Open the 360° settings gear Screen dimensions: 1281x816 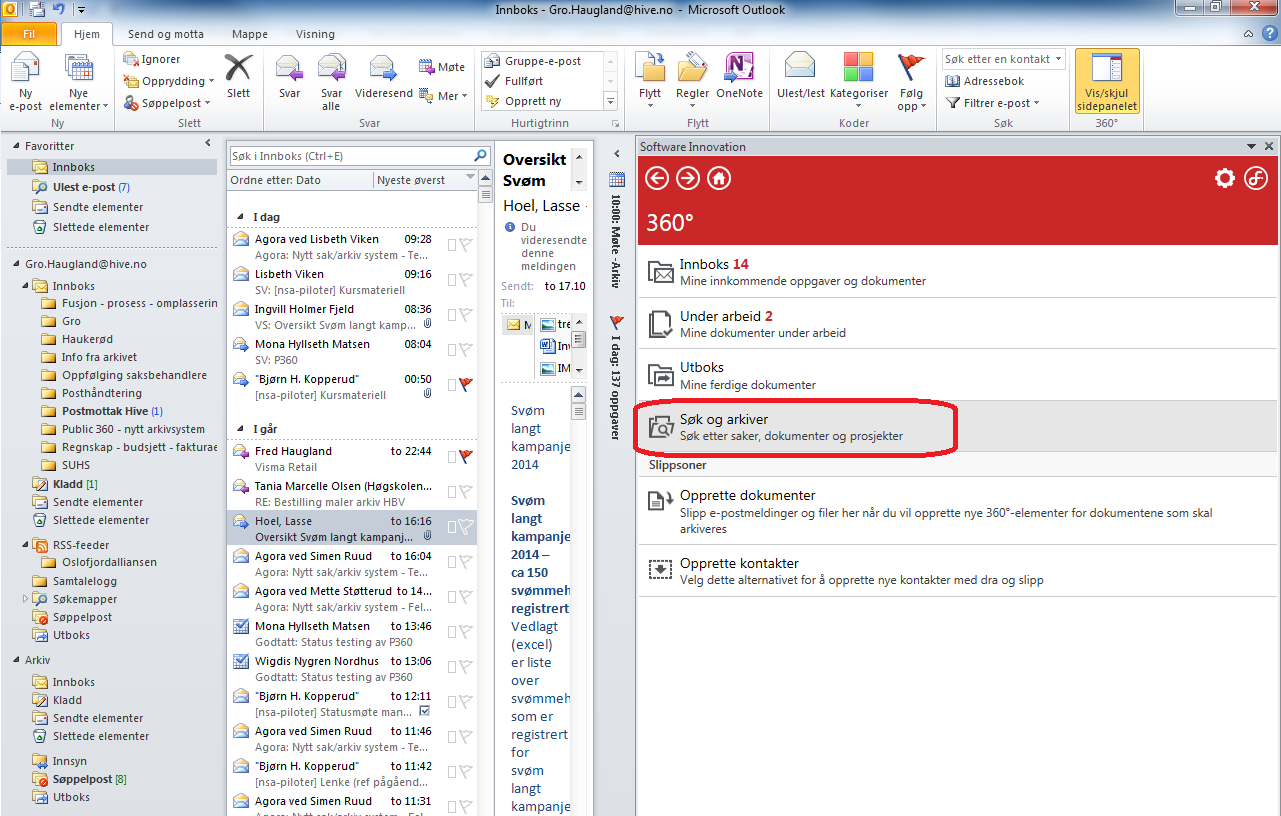click(x=1224, y=179)
